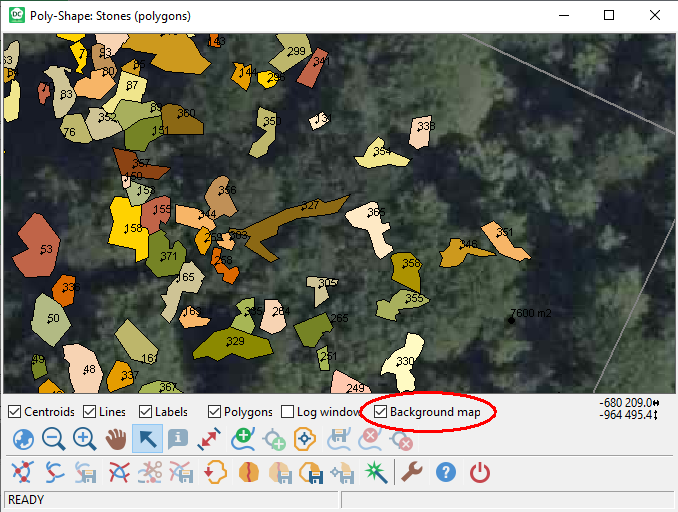The width and height of the screenshot is (678, 512).
Task: Hide polygons with the Polygons checkbox
Action: [x=215, y=412]
